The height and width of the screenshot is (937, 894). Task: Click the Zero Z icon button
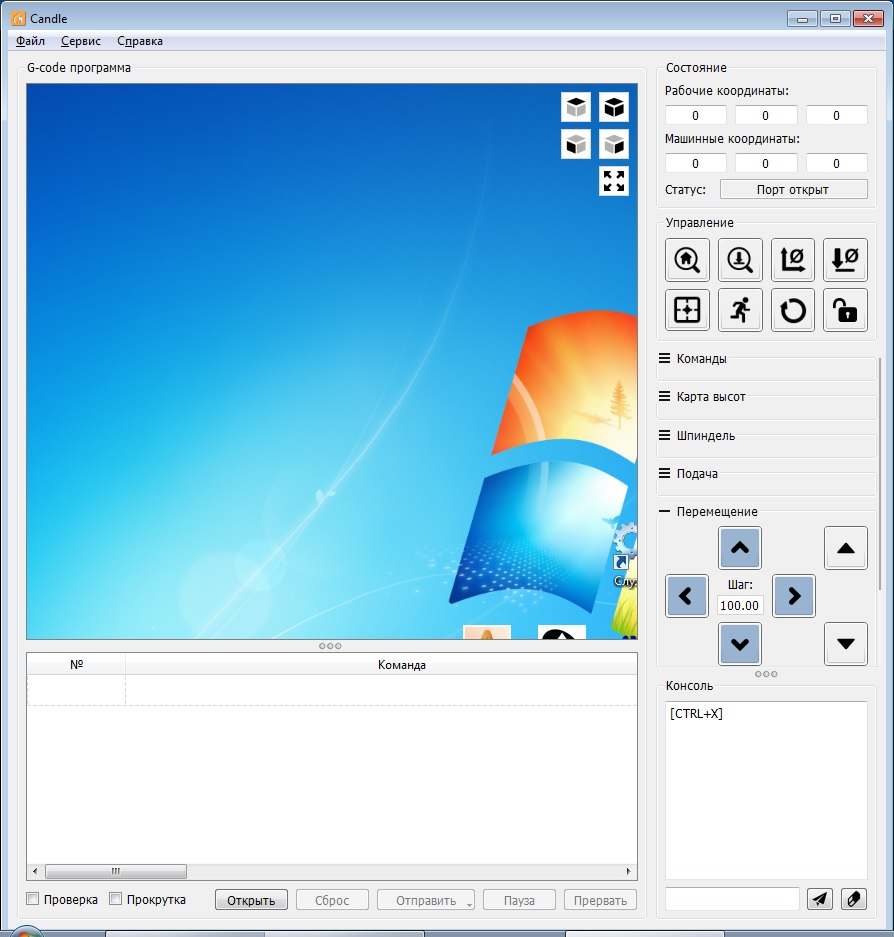(845, 259)
